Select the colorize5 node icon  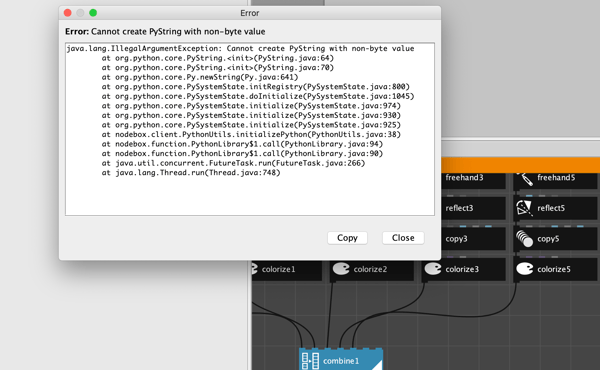tap(525, 269)
